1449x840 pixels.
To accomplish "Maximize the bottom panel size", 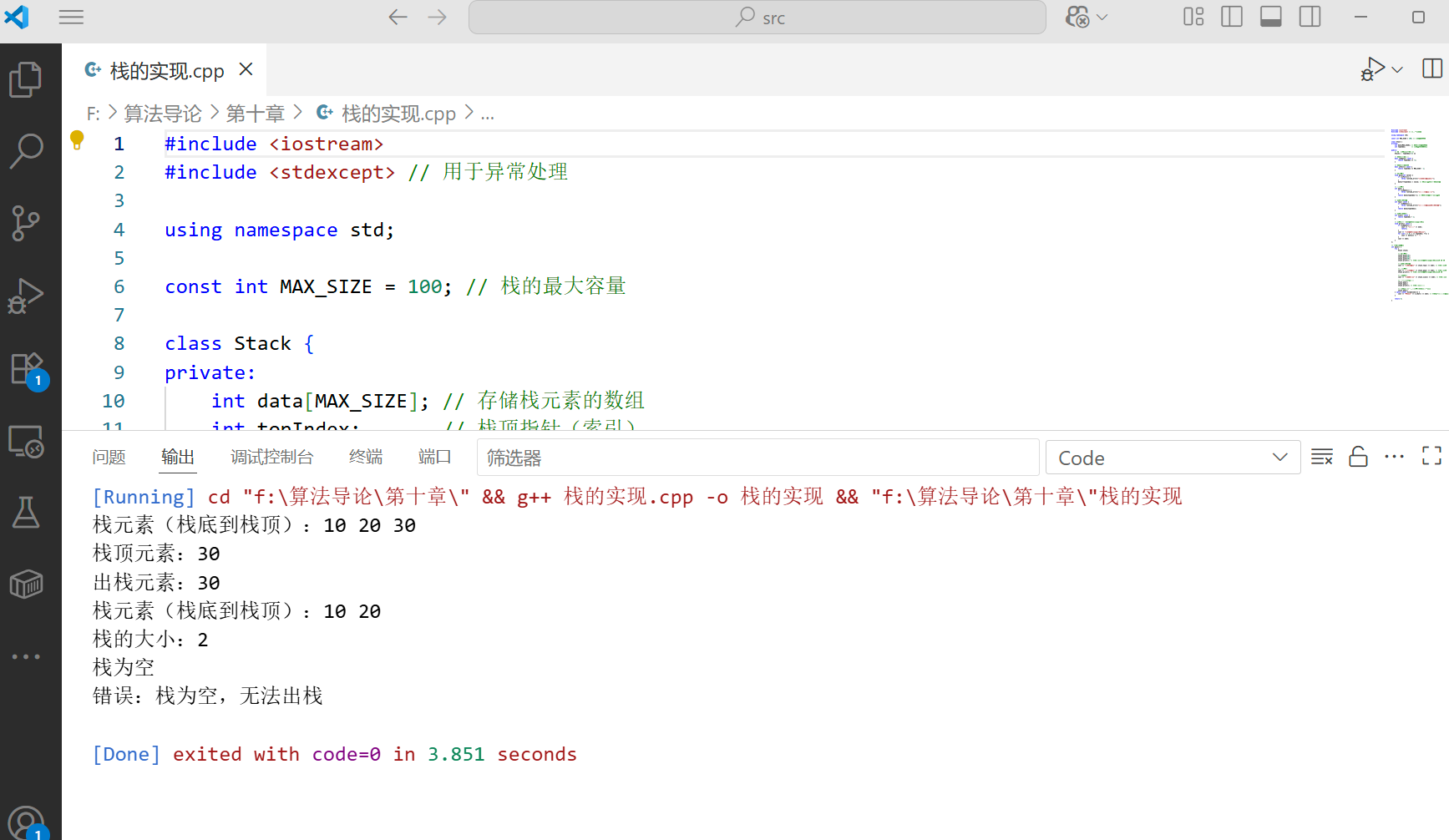I will pos(1431,456).
